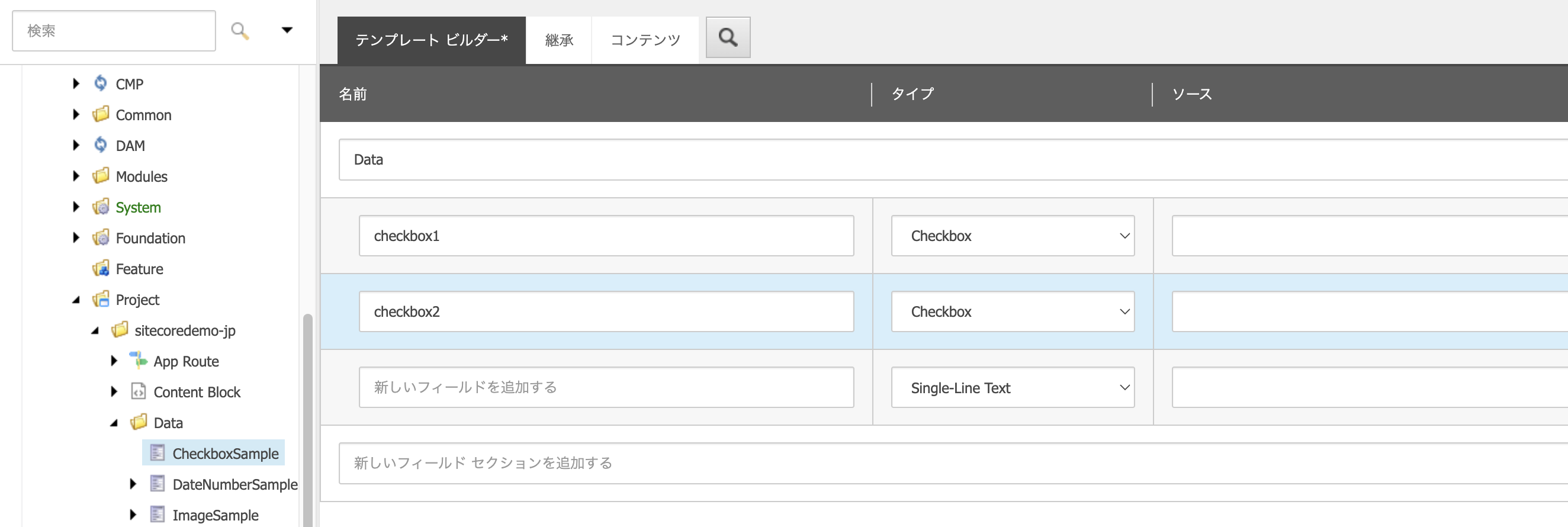Image resolution: width=1568 pixels, height=527 pixels.
Task: Switch to the テンプレート ビルダー tab
Action: point(431,40)
